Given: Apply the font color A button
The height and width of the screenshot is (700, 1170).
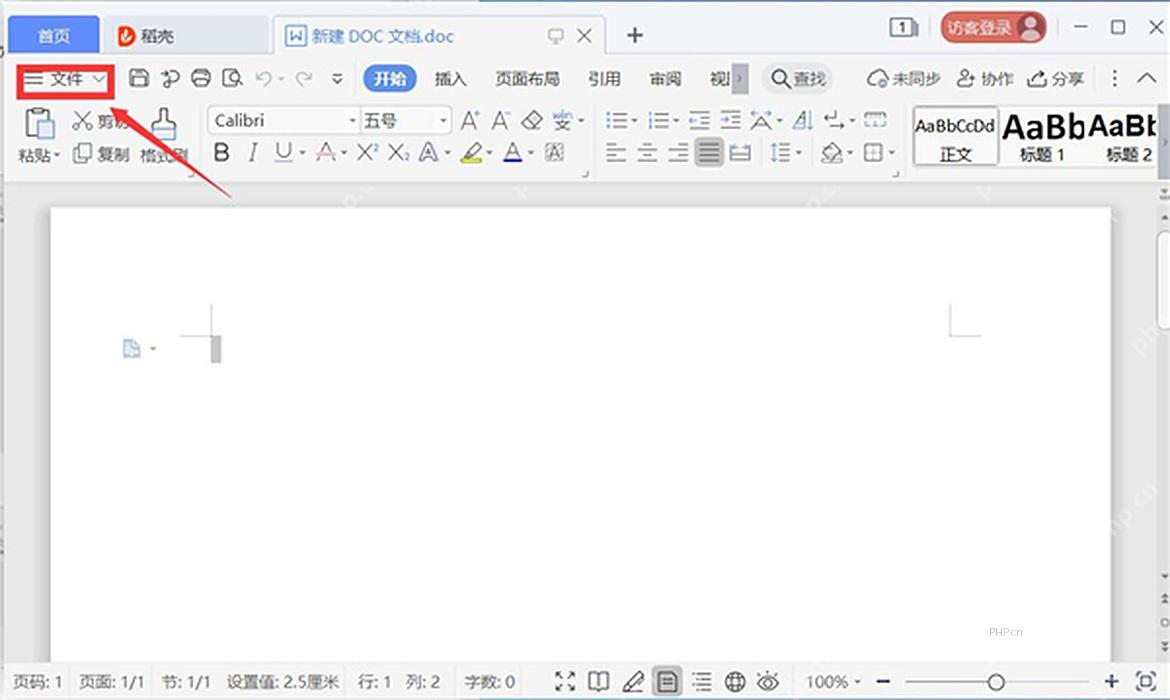Looking at the screenshot, I should pyautogui.click(x=513, y=153).
